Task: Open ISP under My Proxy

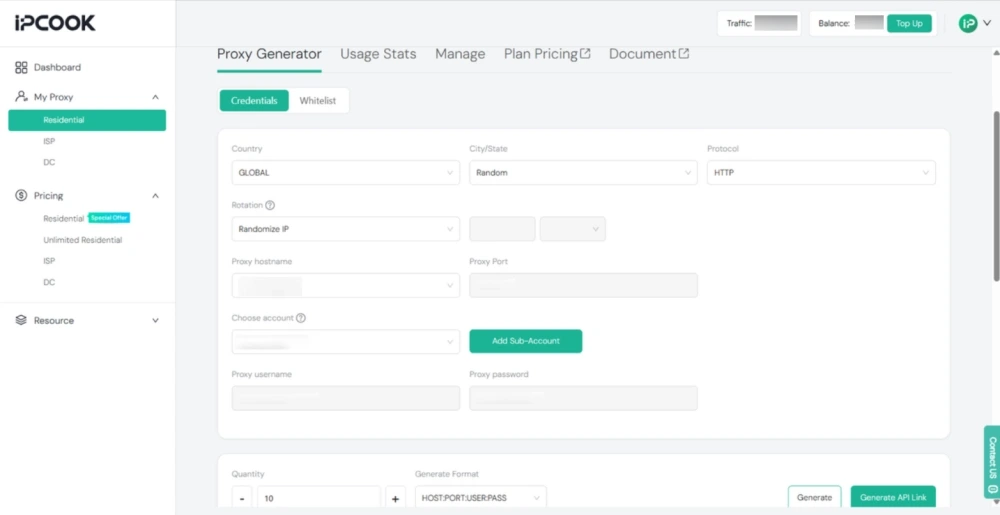Action: 49,141
